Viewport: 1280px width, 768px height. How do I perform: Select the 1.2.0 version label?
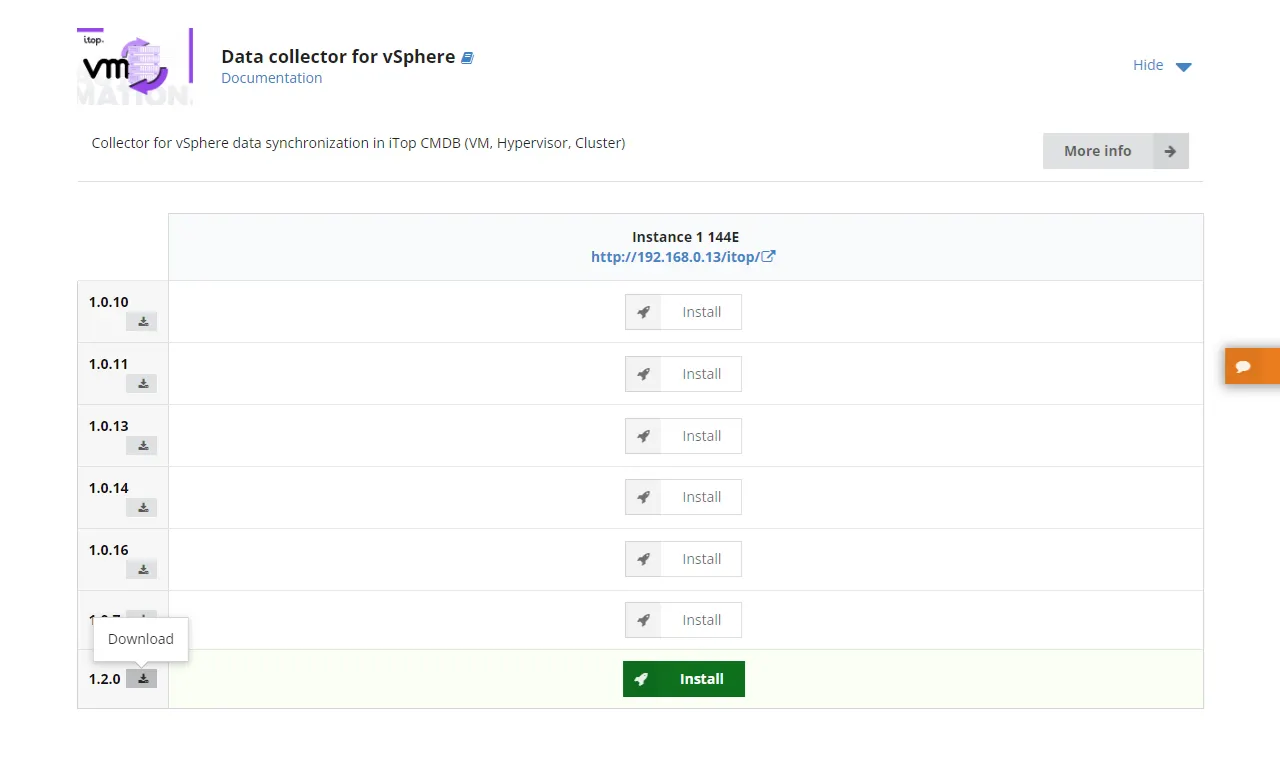(104, 679)
